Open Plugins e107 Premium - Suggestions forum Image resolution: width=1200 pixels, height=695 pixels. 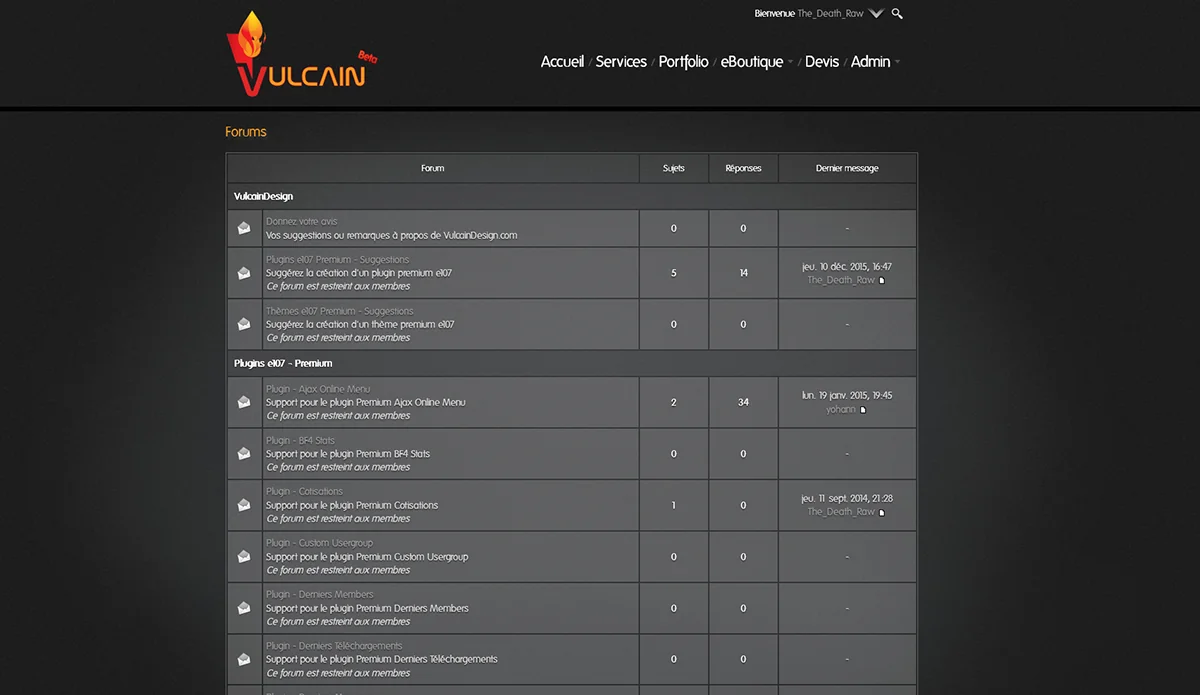(338, 259)
